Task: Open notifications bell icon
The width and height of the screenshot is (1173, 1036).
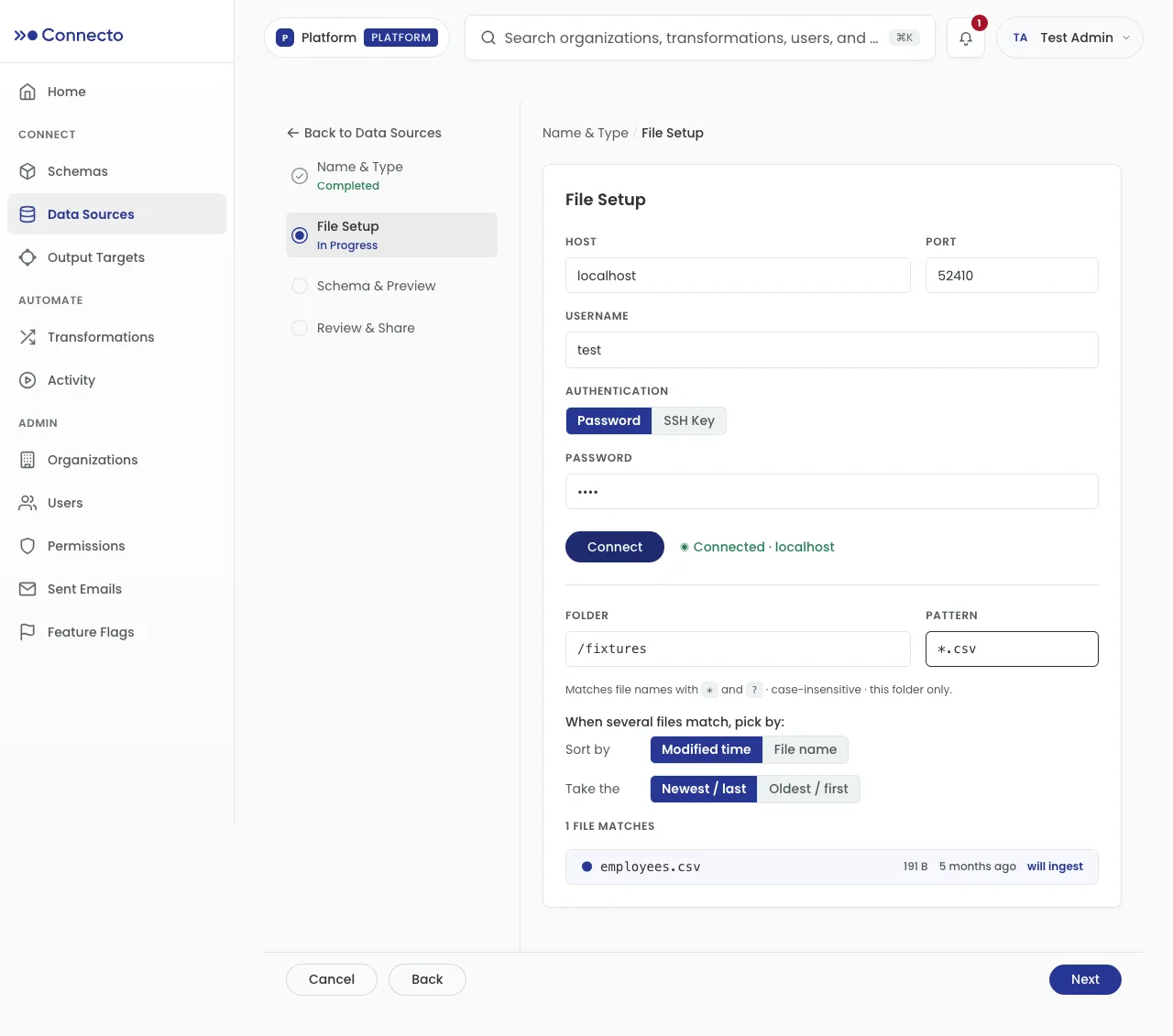Action: (x=965, y=38)
